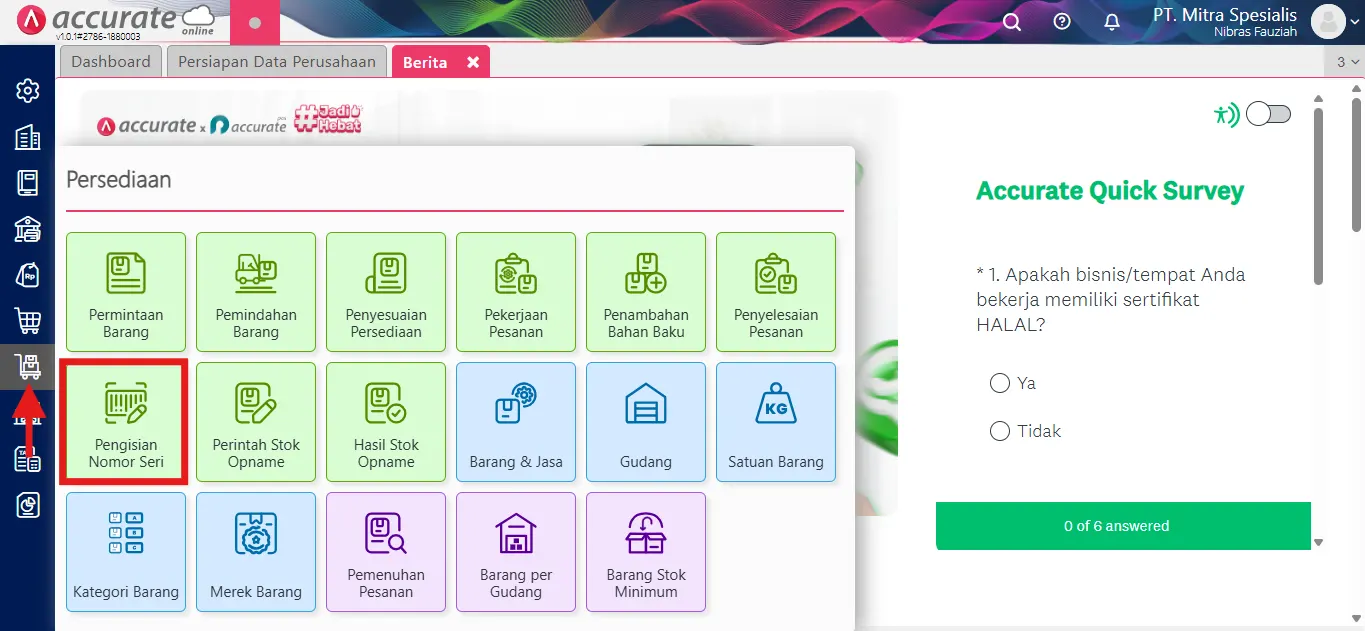Click the survey progress bar
1365x631 pixels.
1123,526
